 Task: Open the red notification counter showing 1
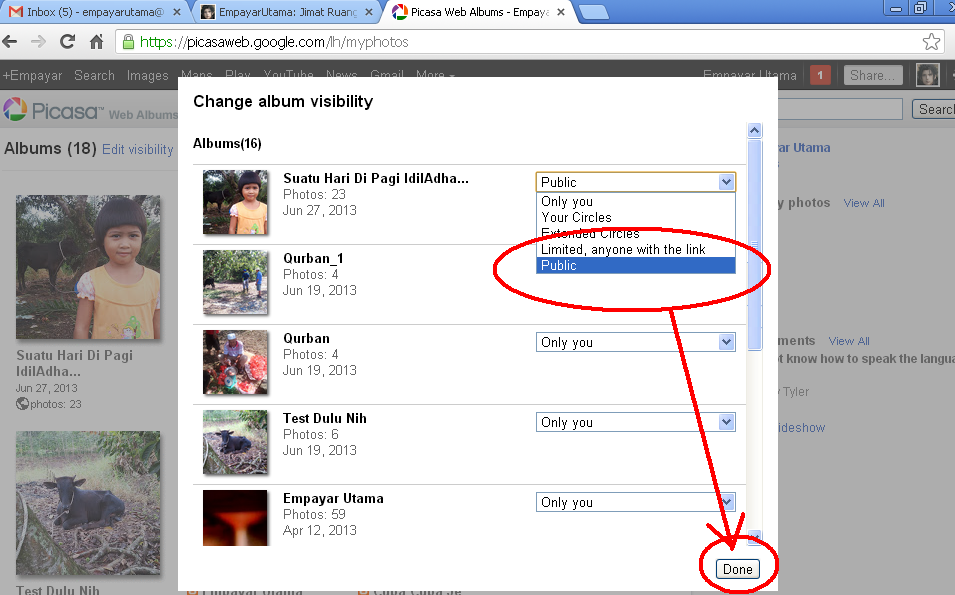click(x=820, y=76)
